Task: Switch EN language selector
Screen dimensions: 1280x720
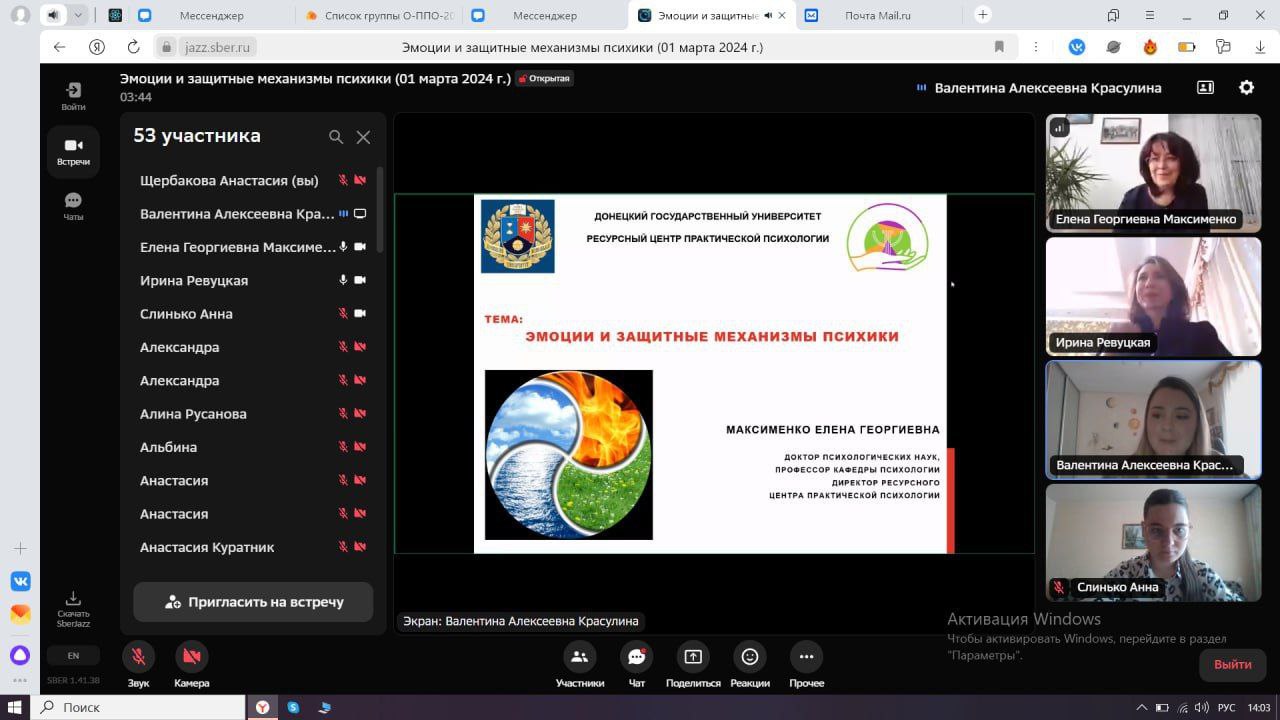Action: click(x=73, y=656)
